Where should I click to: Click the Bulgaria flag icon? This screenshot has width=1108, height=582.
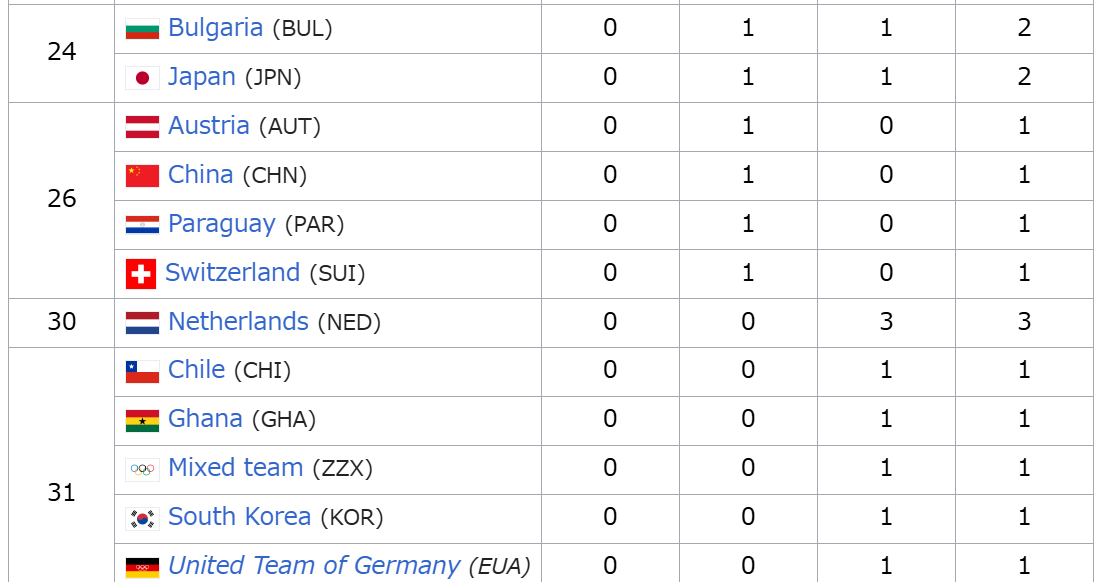click(142, 29)
